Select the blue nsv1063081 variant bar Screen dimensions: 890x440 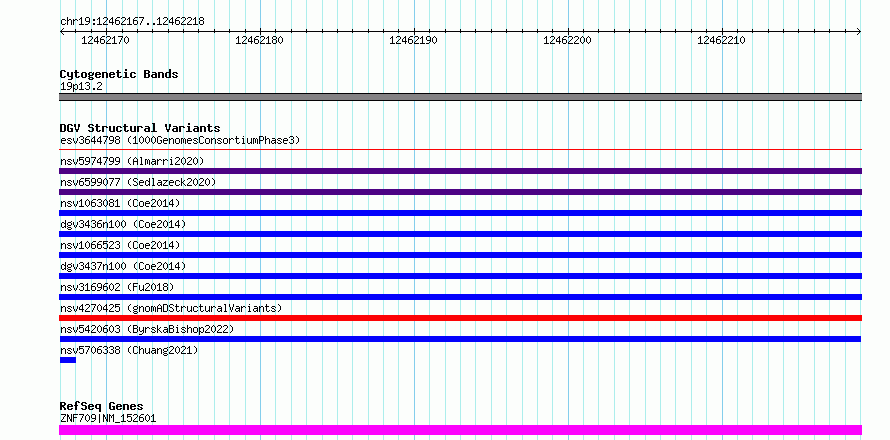click(x=460, y=213)
